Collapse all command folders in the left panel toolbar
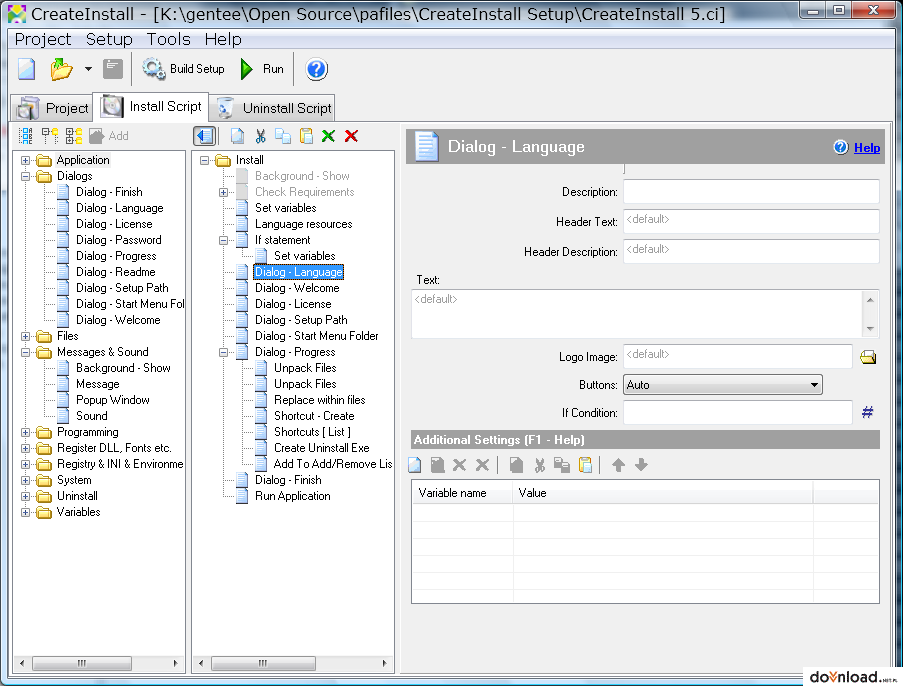903x686 pixels. [x=50, y=136]
